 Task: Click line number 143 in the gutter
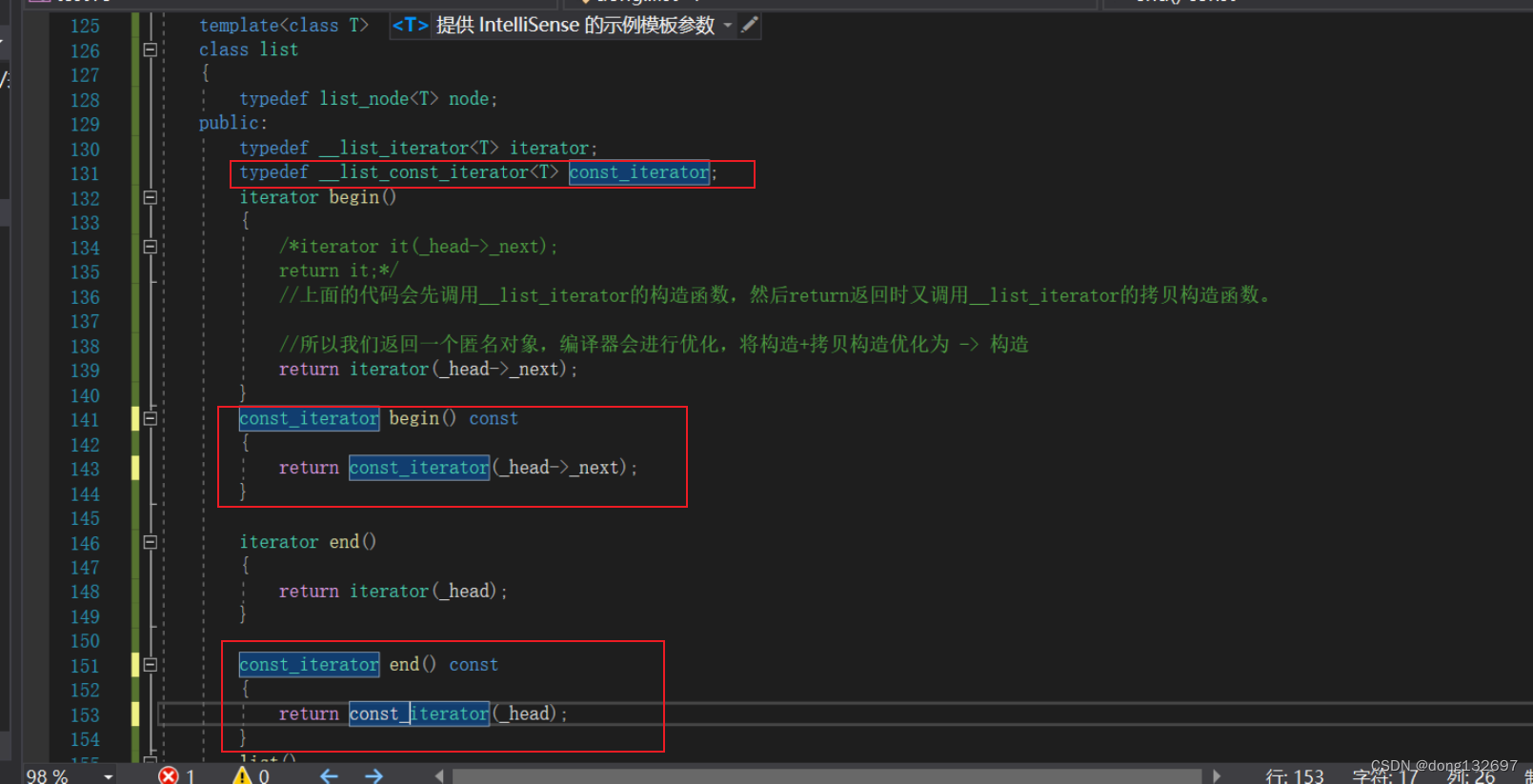click(x=85, y=469)
